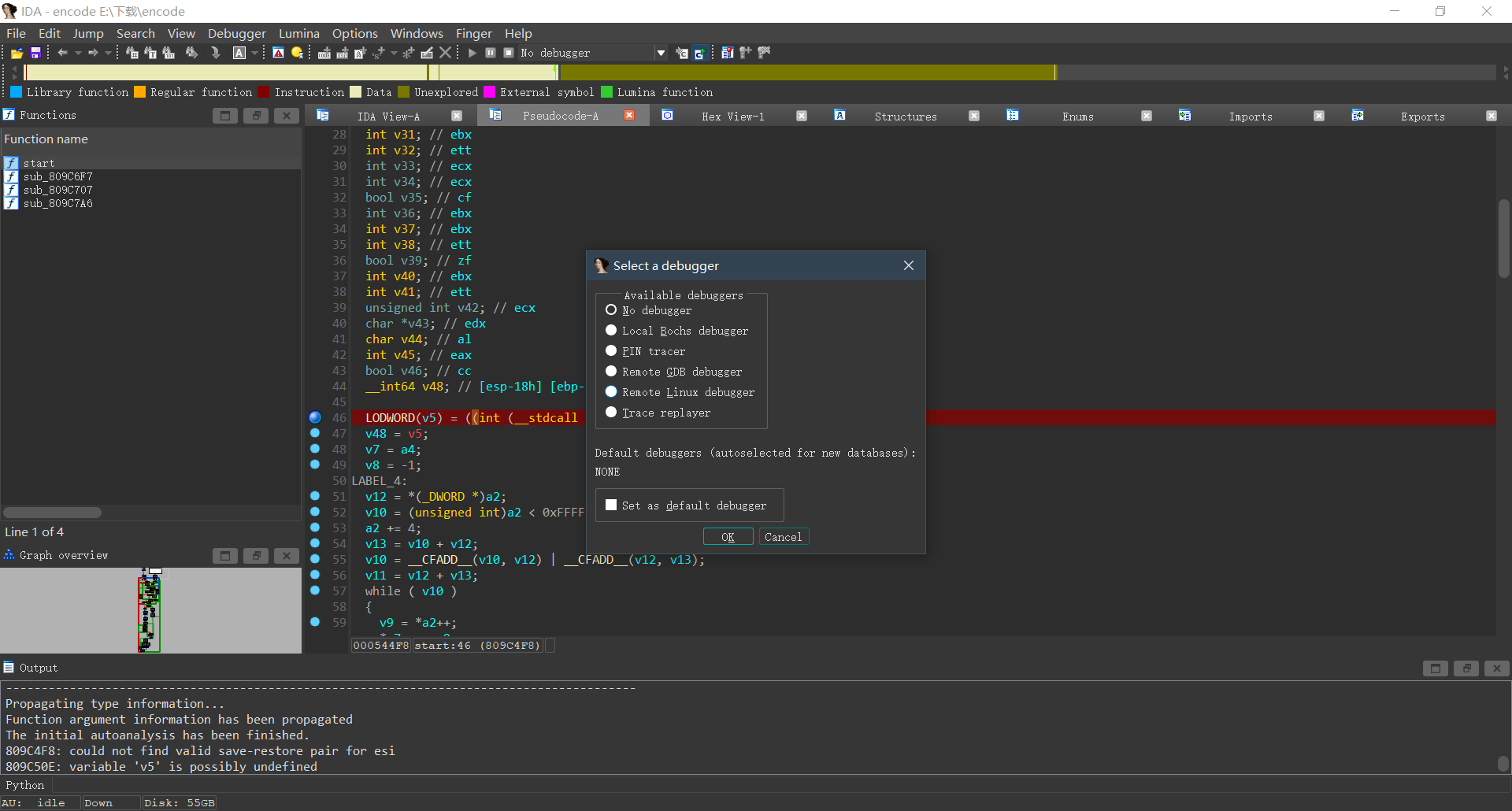
Task: Close the Graph overview panel
Action: 287,556
